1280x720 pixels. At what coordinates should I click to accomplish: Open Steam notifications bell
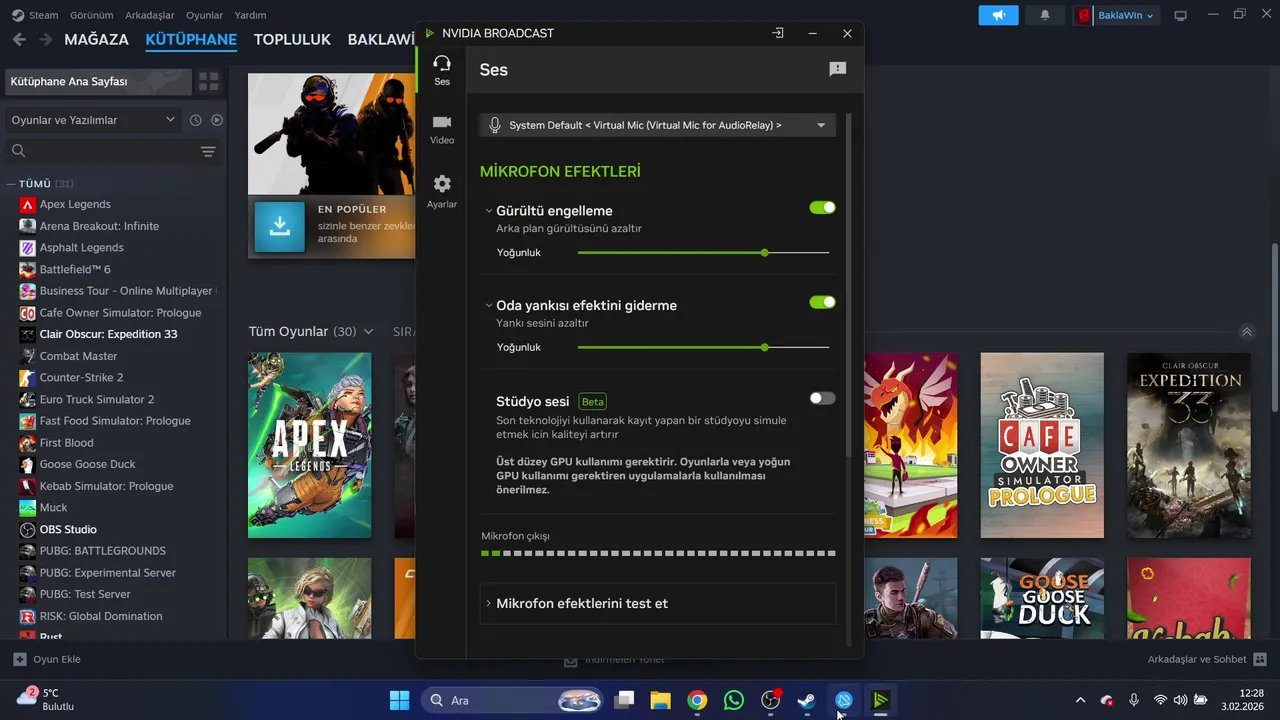[1045, 15]
